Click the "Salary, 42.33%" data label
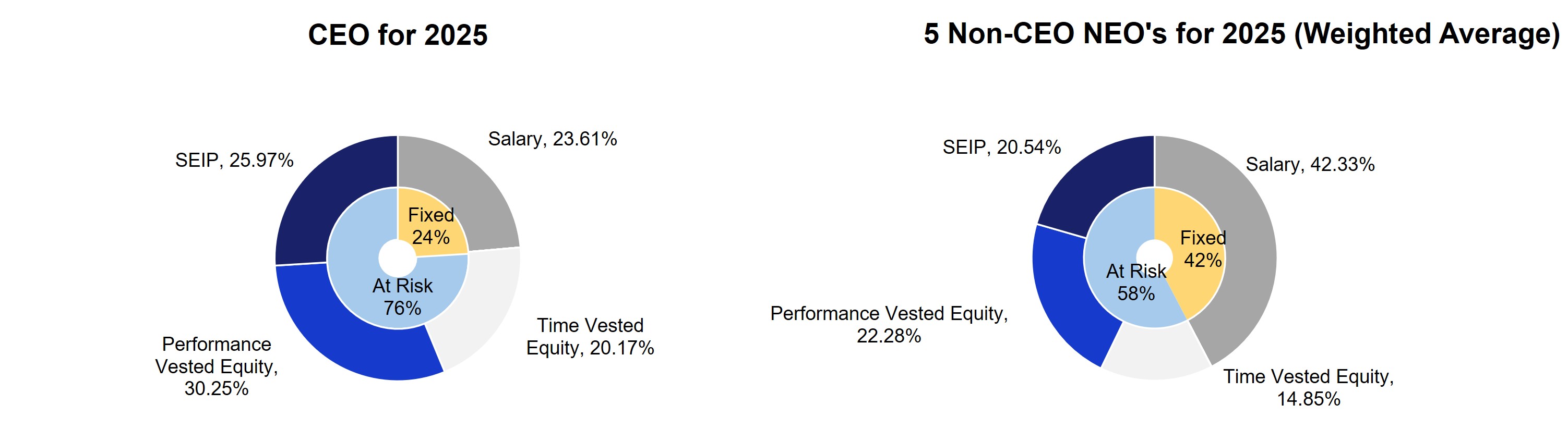Screen dimensions: 1568x429 (1310, 165)
